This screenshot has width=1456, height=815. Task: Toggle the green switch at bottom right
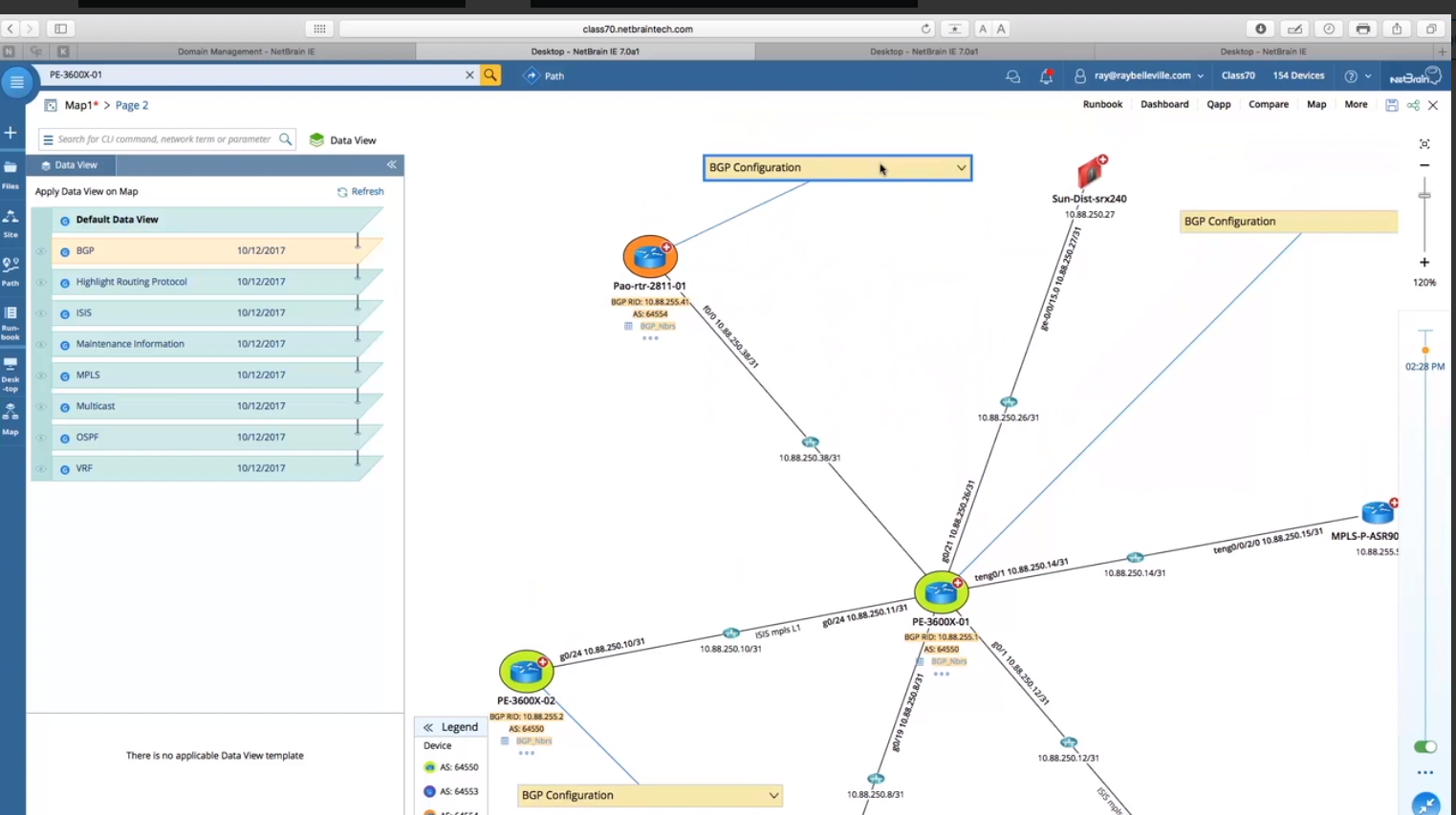pyautogui.click(x=1424, y=746)
